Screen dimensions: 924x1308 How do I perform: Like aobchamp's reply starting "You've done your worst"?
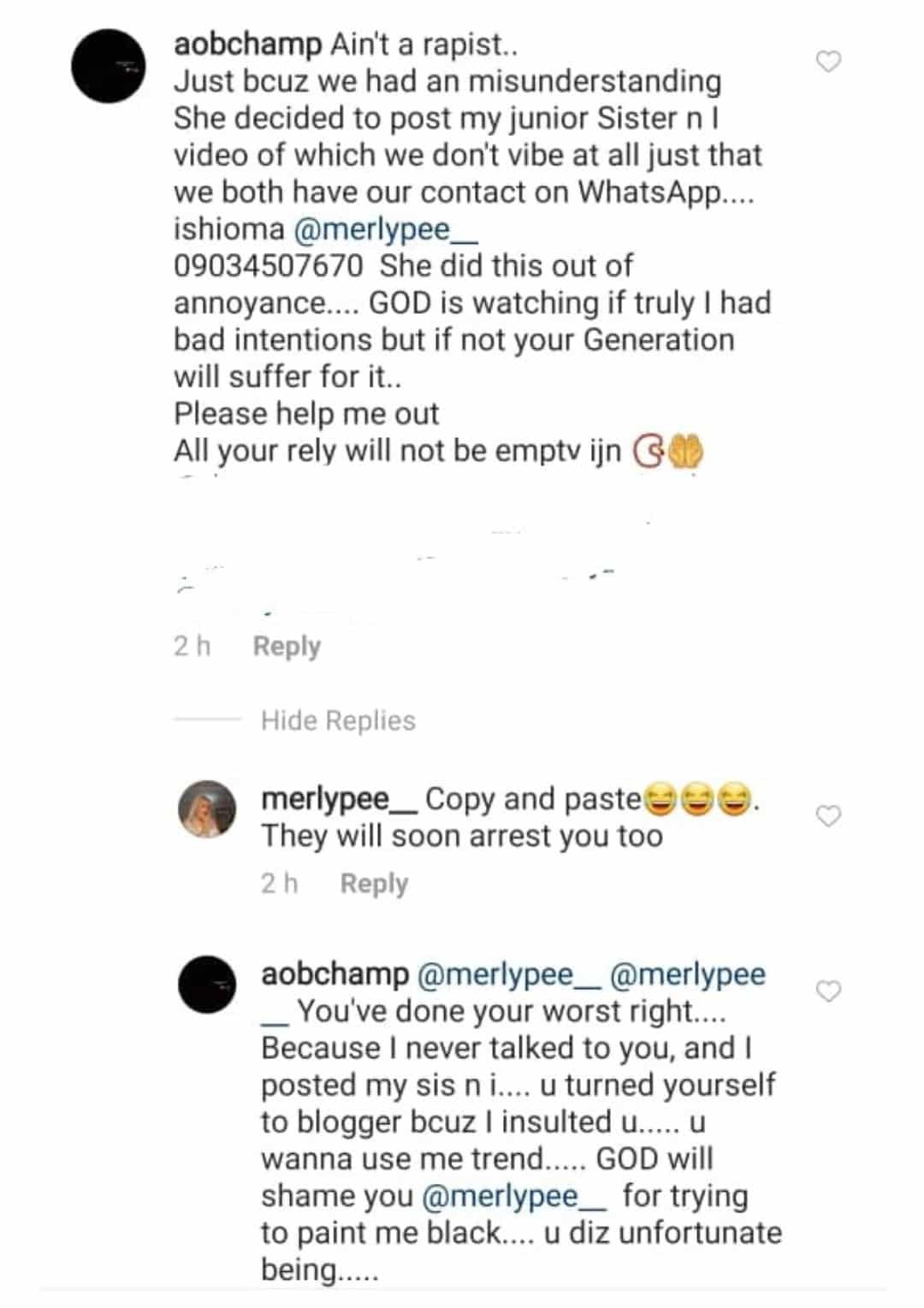coord(828,991)
